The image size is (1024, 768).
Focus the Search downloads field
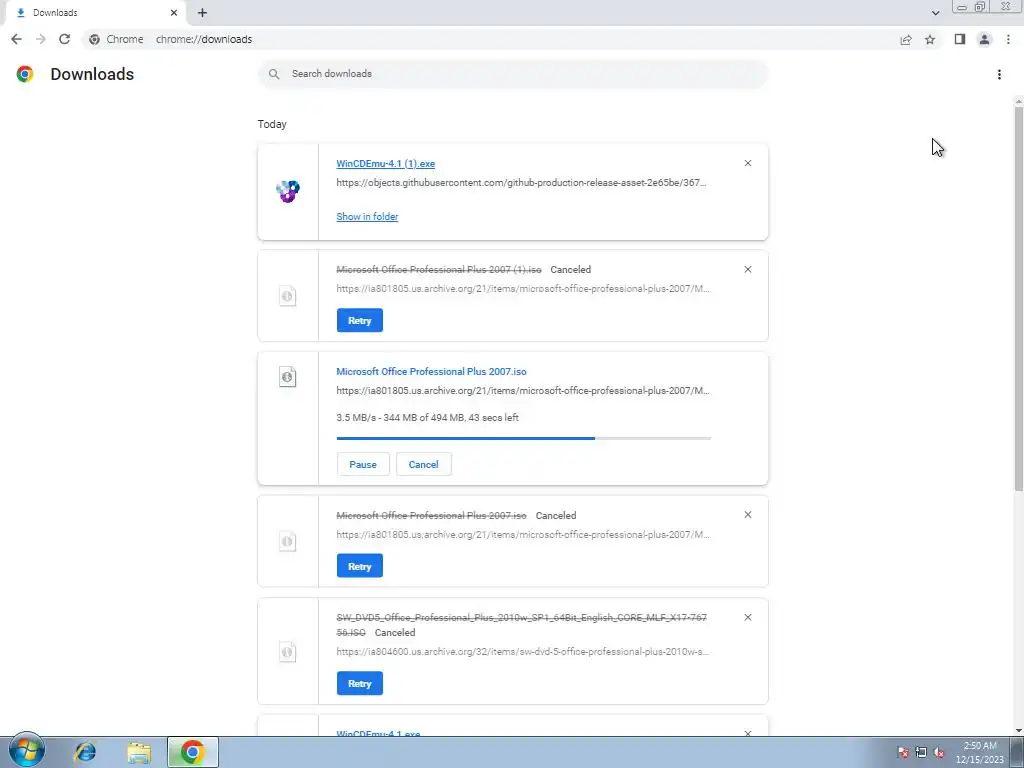(x=513, y=74)
